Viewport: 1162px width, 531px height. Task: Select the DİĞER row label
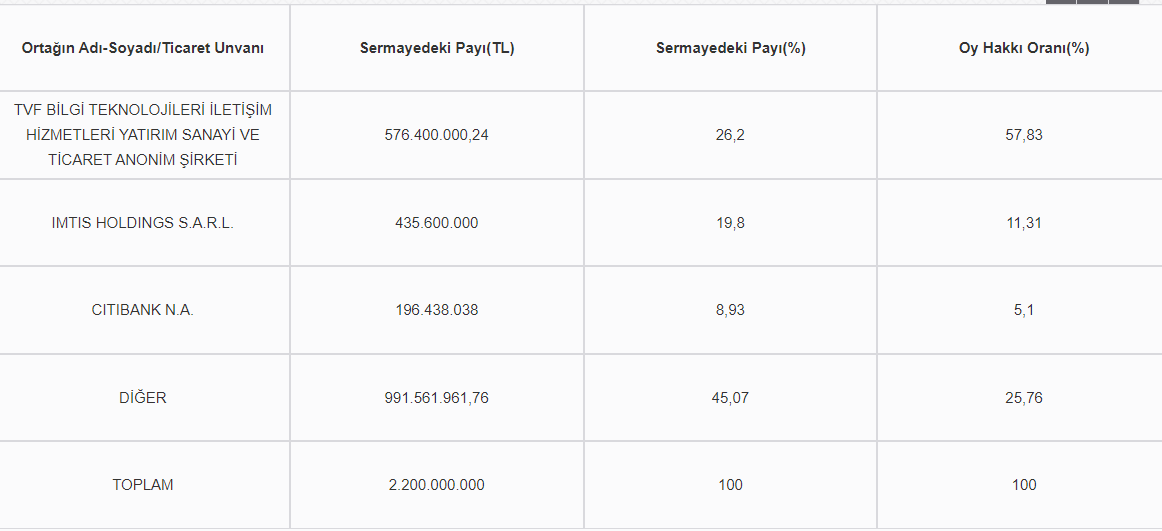[x=143, y=398]
